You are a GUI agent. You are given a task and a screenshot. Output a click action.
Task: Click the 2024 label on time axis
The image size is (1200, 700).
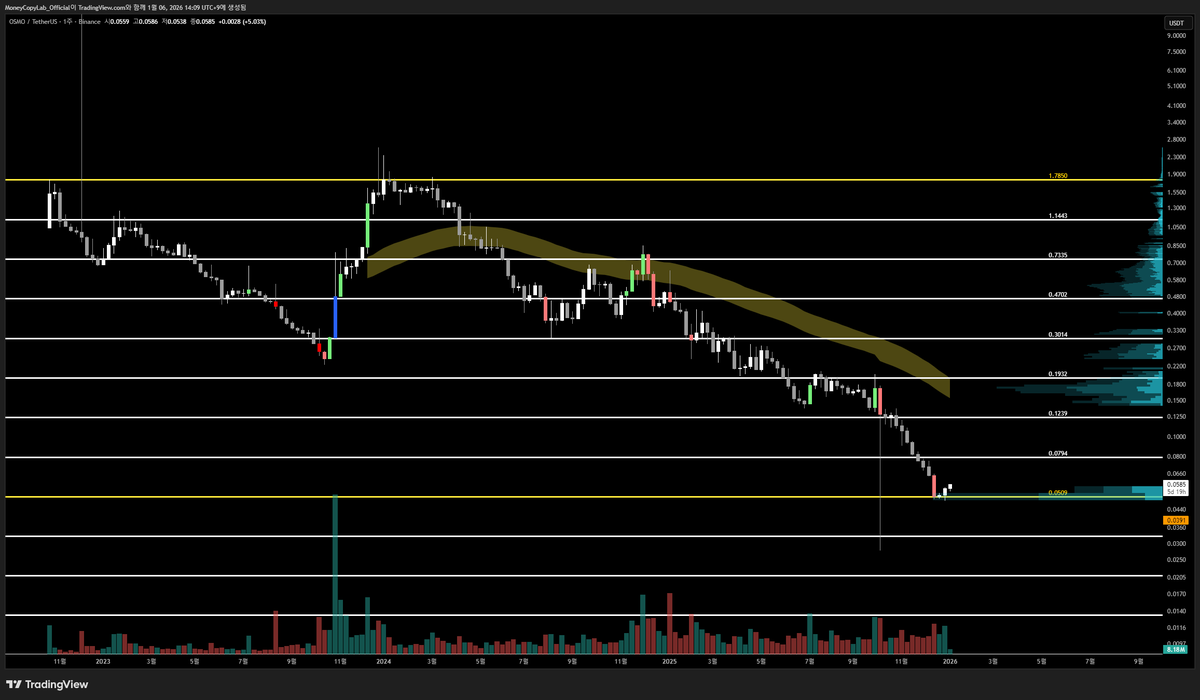coord(383,661)
